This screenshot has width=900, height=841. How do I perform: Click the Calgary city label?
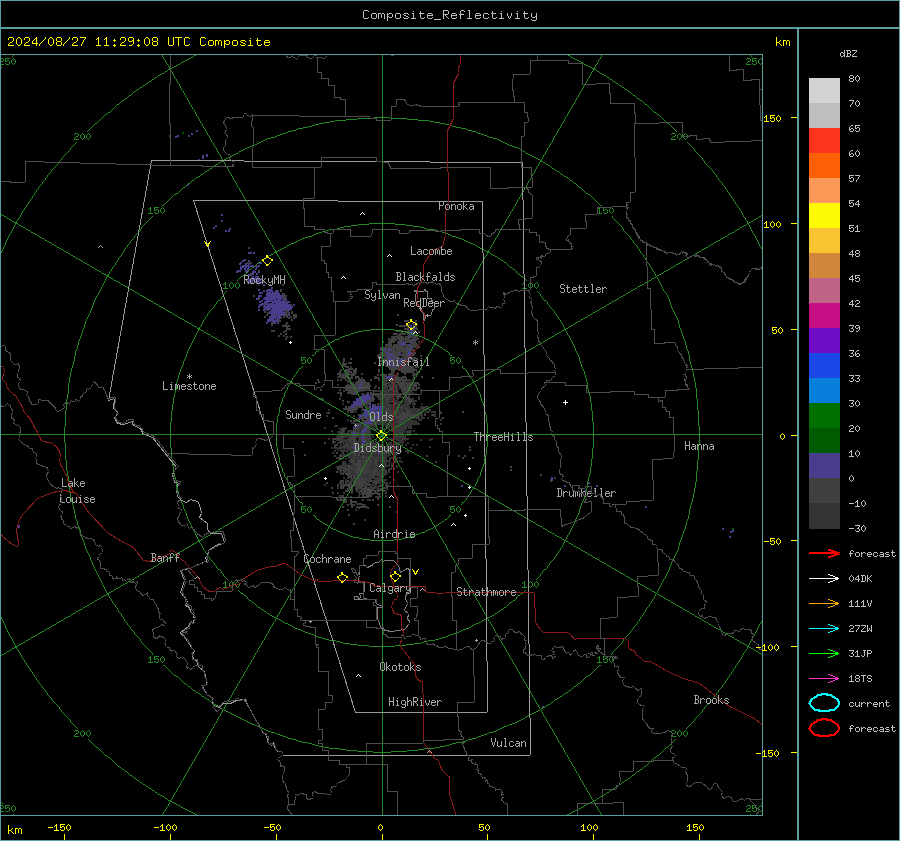(390, 588)
